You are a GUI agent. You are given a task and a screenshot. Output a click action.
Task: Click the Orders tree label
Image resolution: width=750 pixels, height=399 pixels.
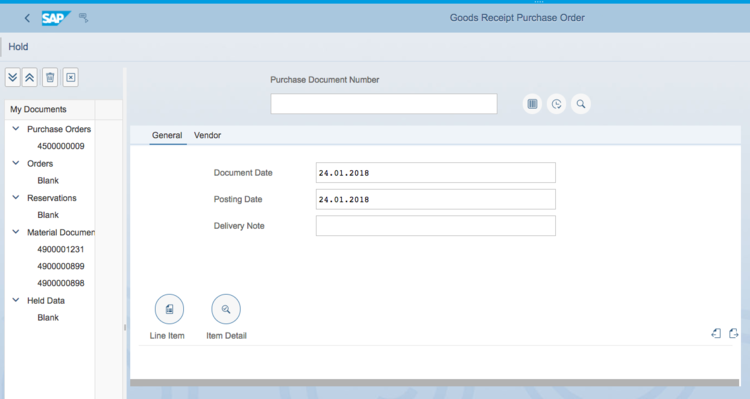point(40,164)
